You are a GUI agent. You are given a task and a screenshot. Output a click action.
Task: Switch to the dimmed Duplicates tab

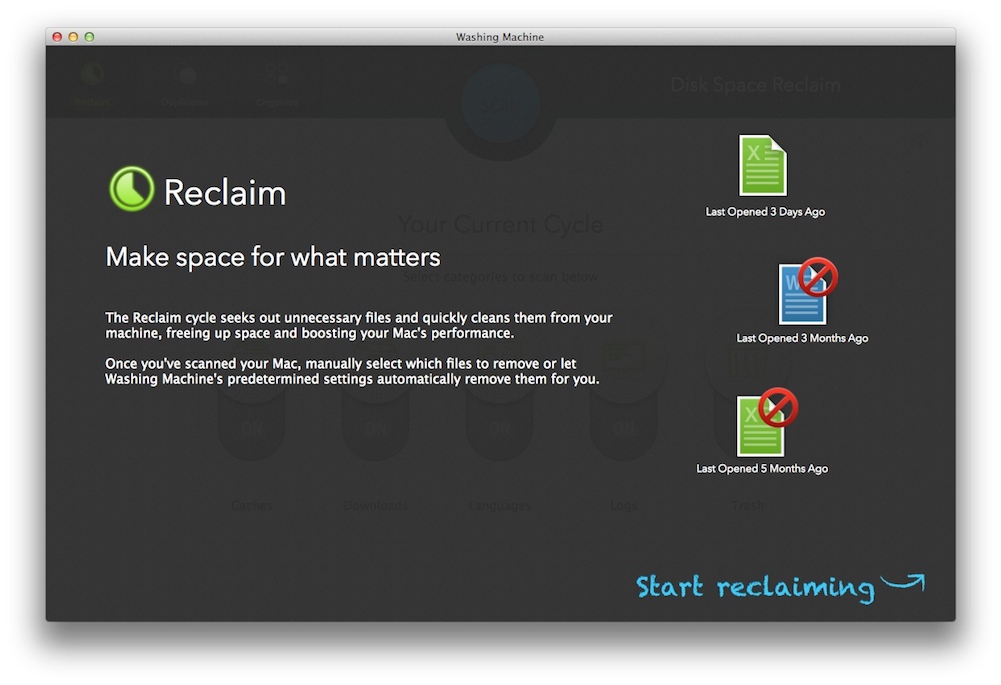coord(185,86)
